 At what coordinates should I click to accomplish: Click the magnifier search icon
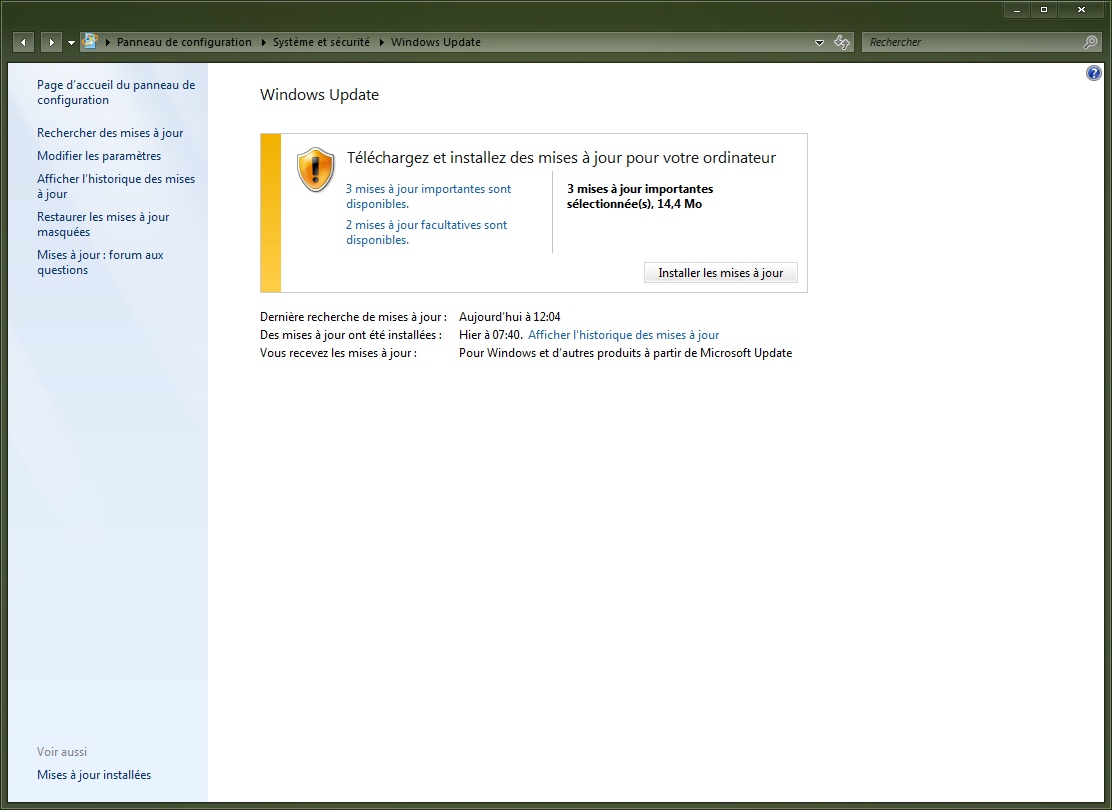1091,43
